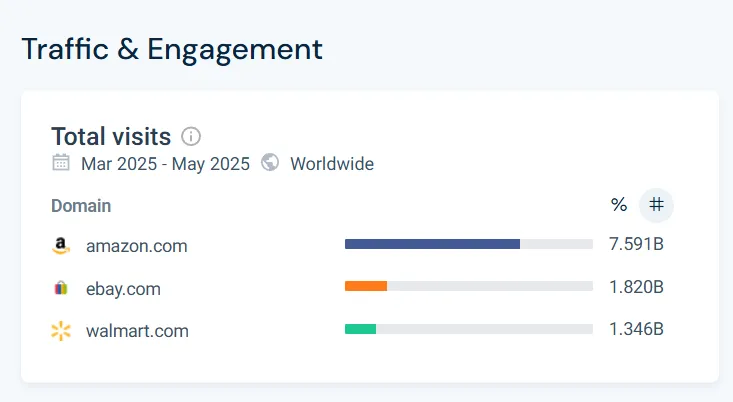Click the Walmart spark icon
This screenshot has height=402, width=733.
point(61,331)
